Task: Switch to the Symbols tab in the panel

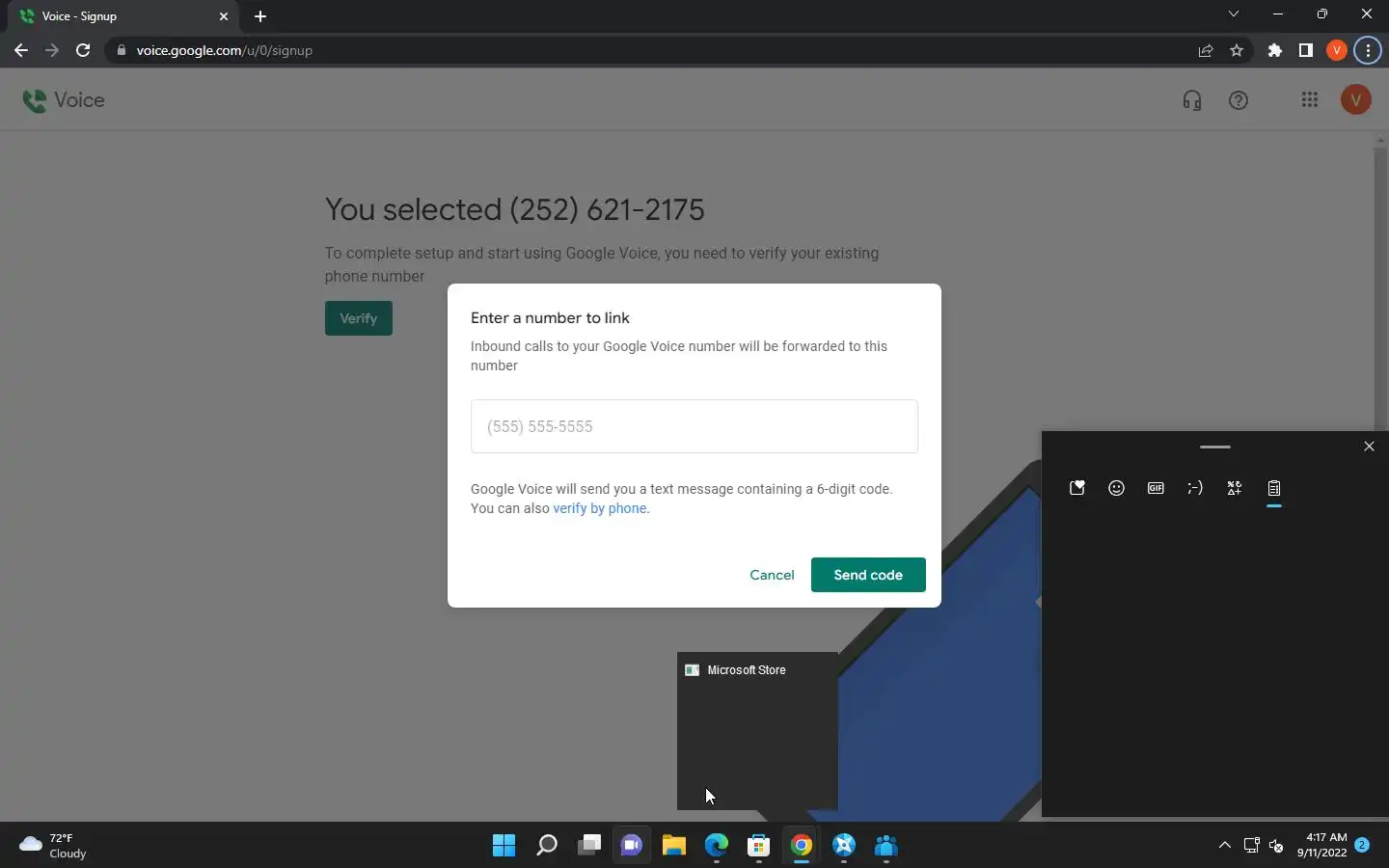Action: [x=1235, y=488]
